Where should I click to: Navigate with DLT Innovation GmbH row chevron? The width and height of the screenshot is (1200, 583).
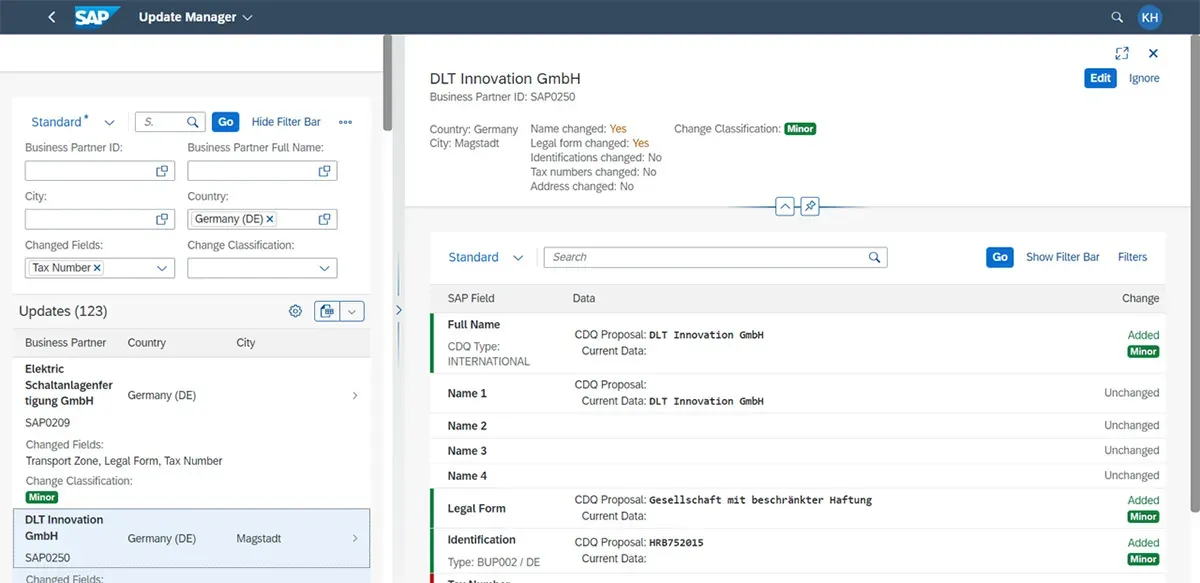(356, 539)
